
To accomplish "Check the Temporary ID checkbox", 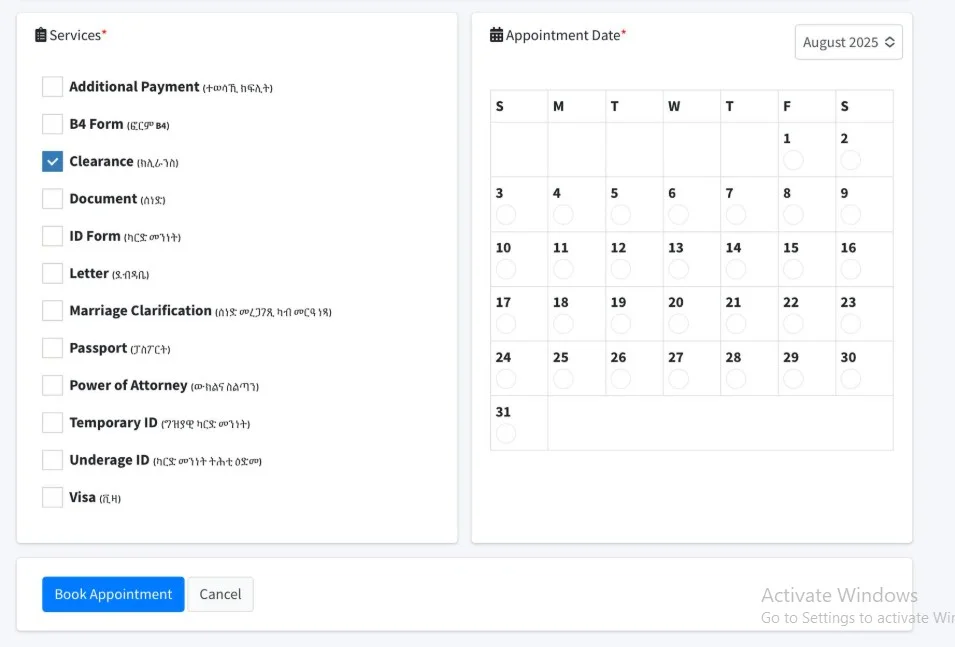I will point(52,423).
